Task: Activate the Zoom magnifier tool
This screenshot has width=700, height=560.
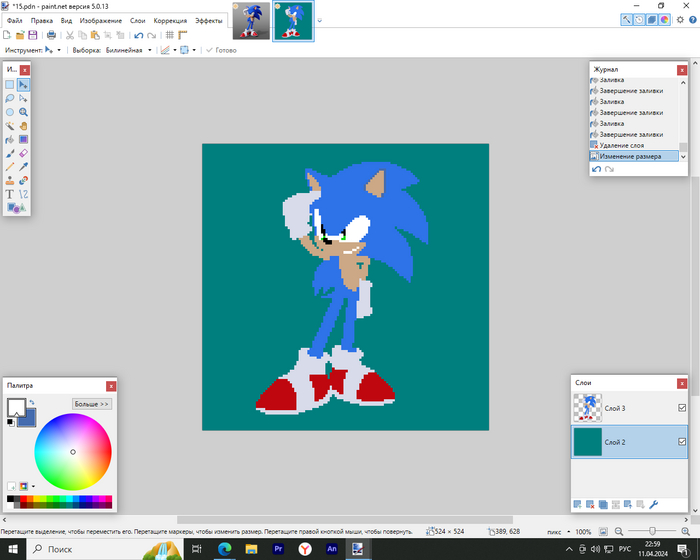Action: [23, 112]
